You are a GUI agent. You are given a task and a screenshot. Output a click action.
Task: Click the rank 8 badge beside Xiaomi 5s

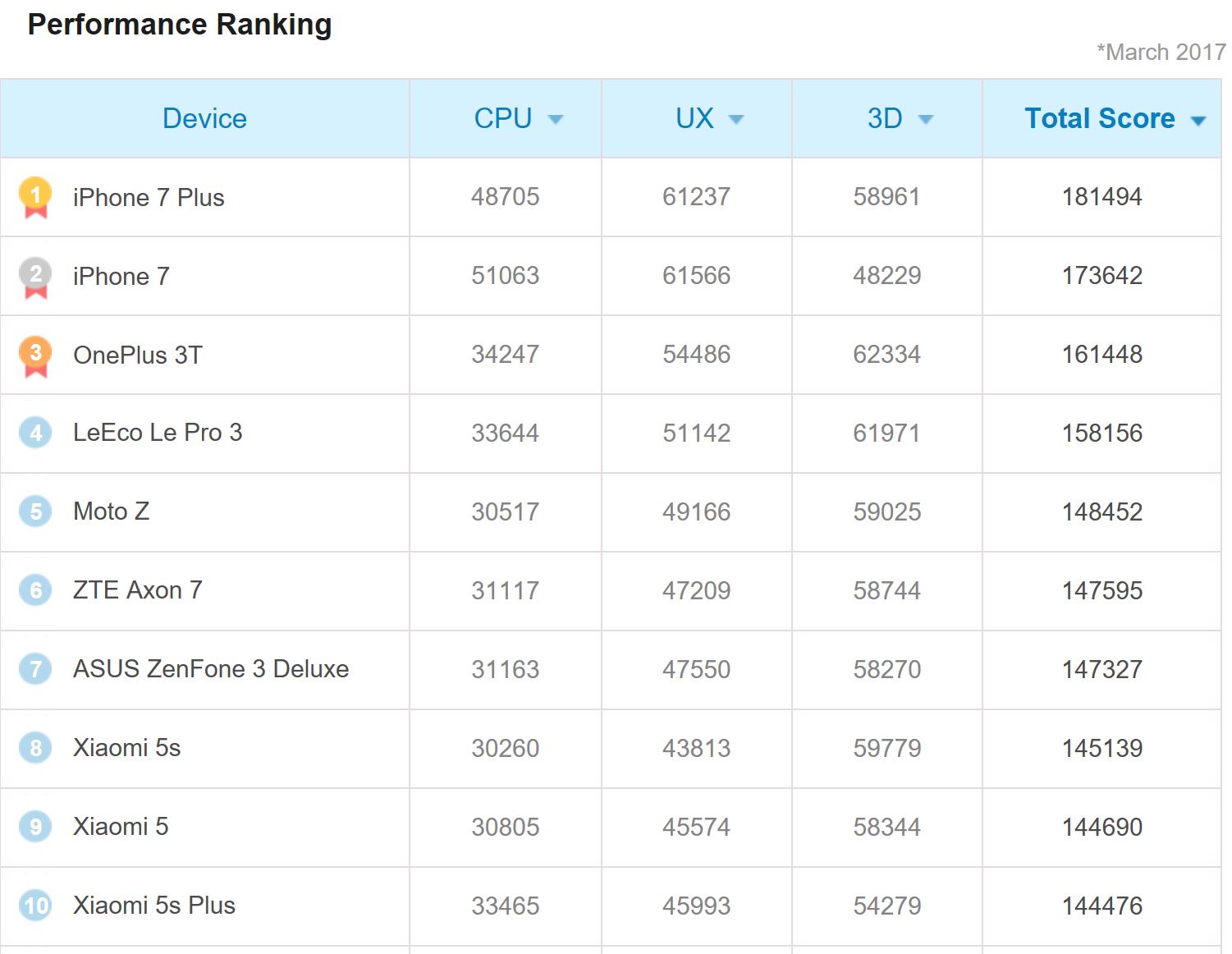click(x=35, y=748)
